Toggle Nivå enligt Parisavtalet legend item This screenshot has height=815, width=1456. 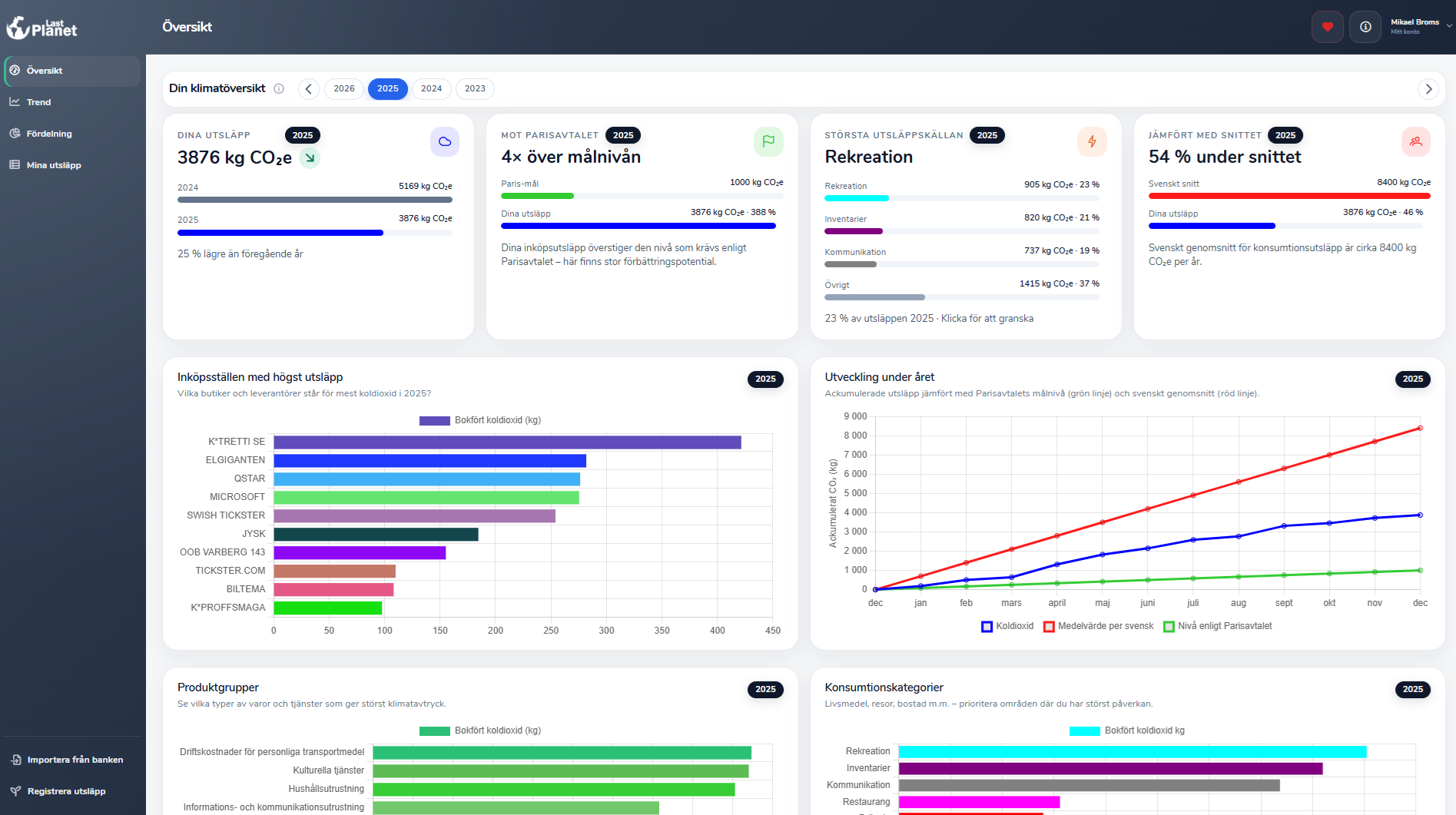pyautogui.click(x=1218, y=627)
